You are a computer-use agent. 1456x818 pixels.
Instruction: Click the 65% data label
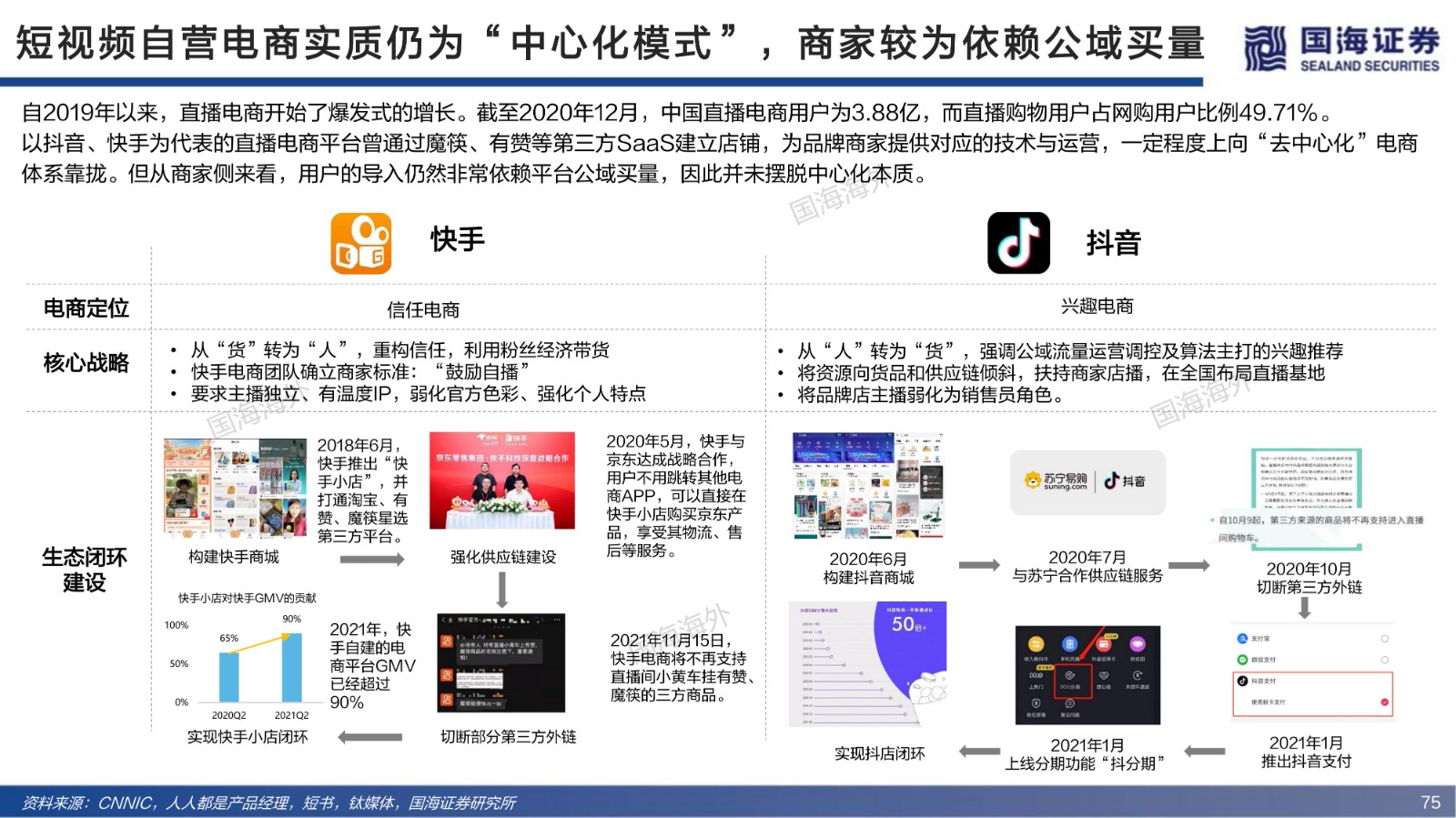pyautogui.click(x=229, y=638)
